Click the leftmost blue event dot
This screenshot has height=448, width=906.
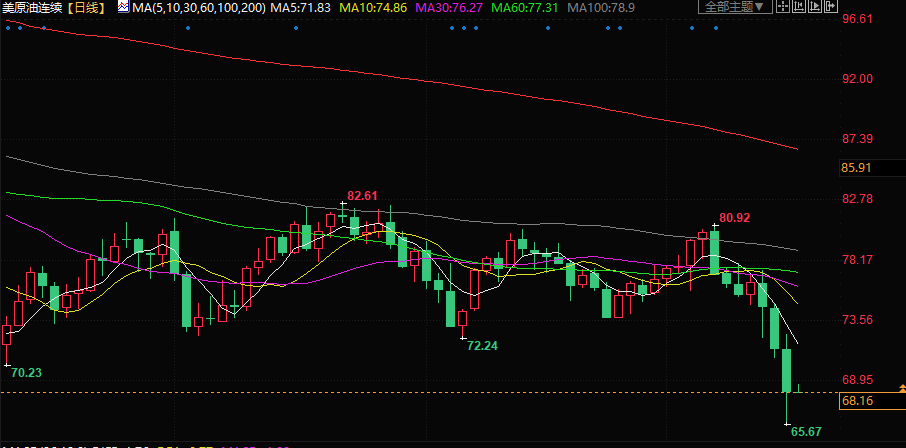(6, 27)
